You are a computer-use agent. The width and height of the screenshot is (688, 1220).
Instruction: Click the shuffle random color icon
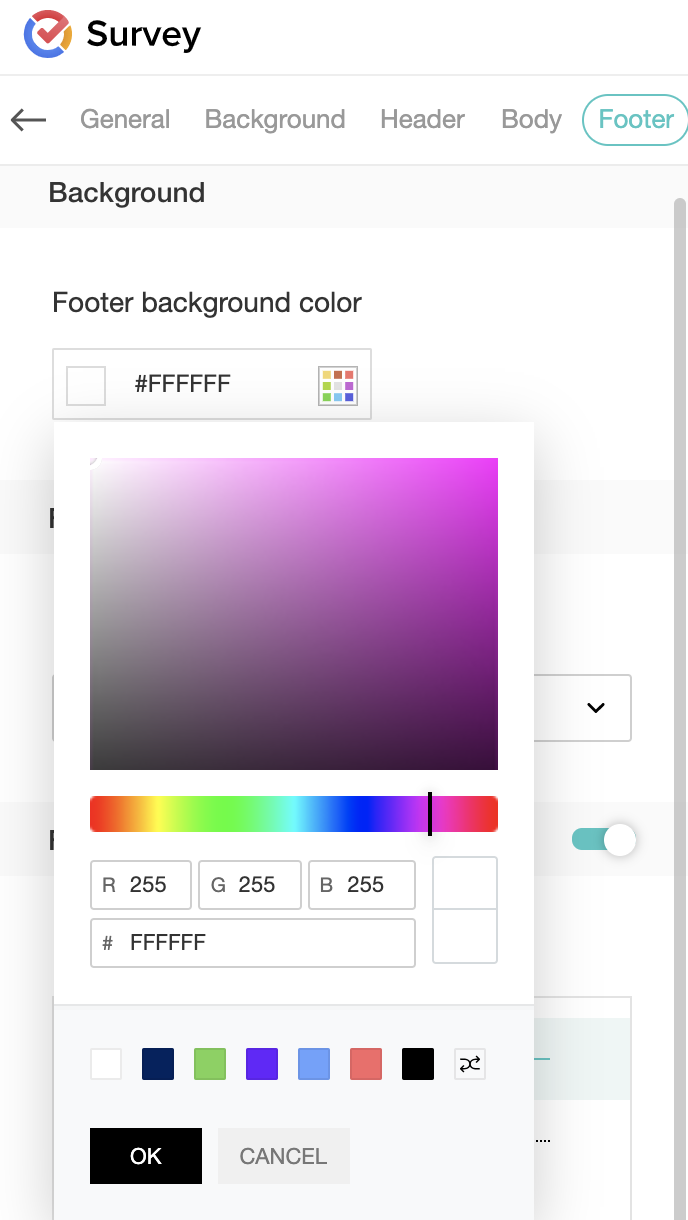[470, 1064]
